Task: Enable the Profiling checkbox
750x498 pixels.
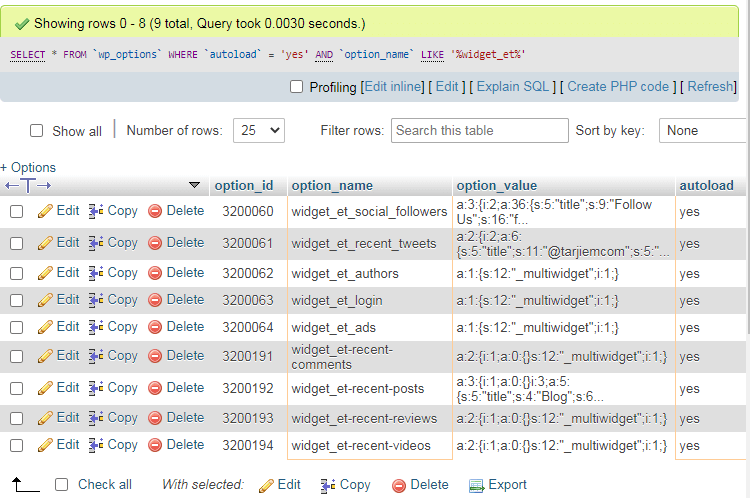Action: 297,87
